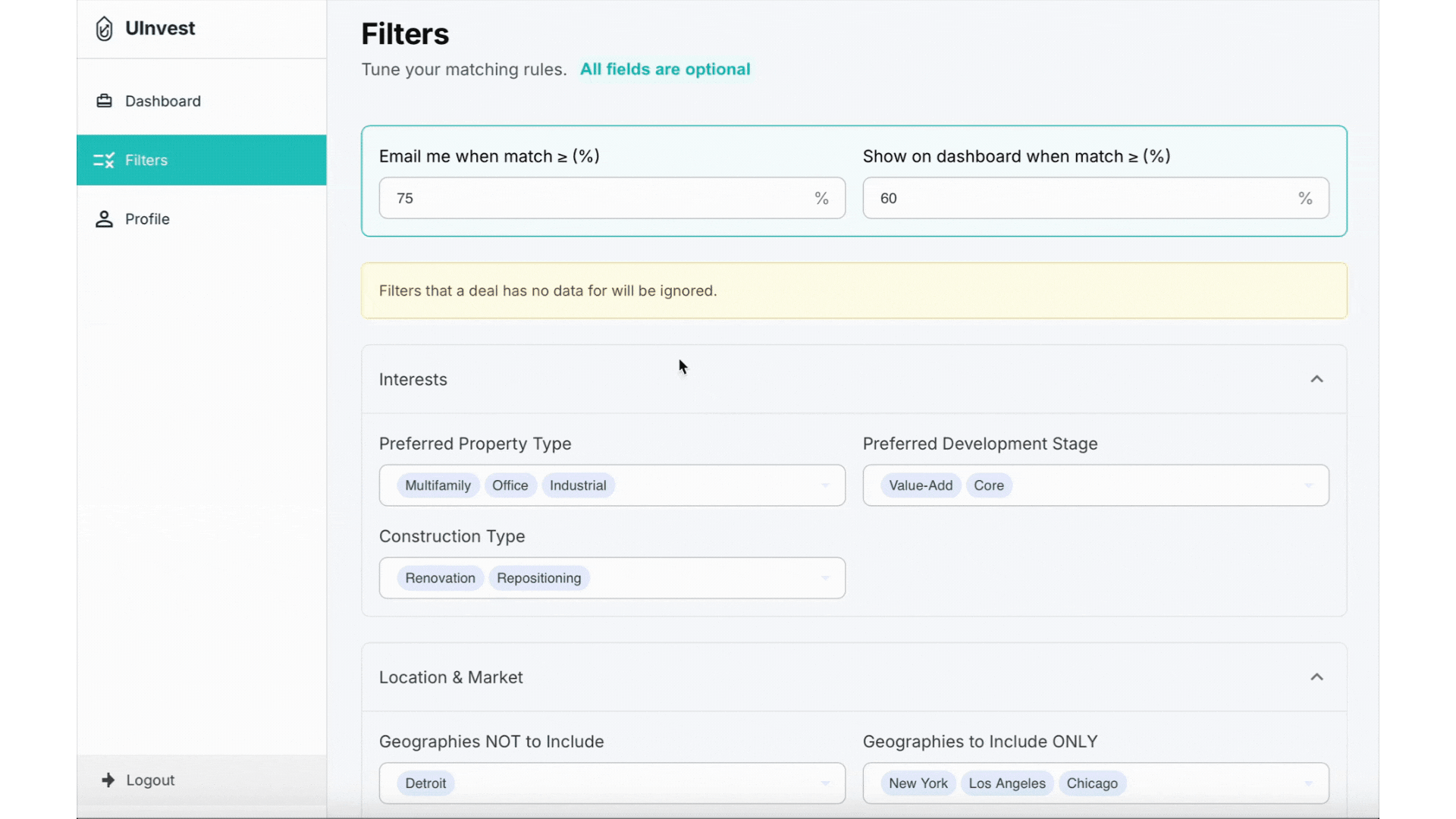Navigate to Dashboard in the sidebar
Viewport: 1456px width, 819px height.
pyautogui.click(x=163, y=100)
